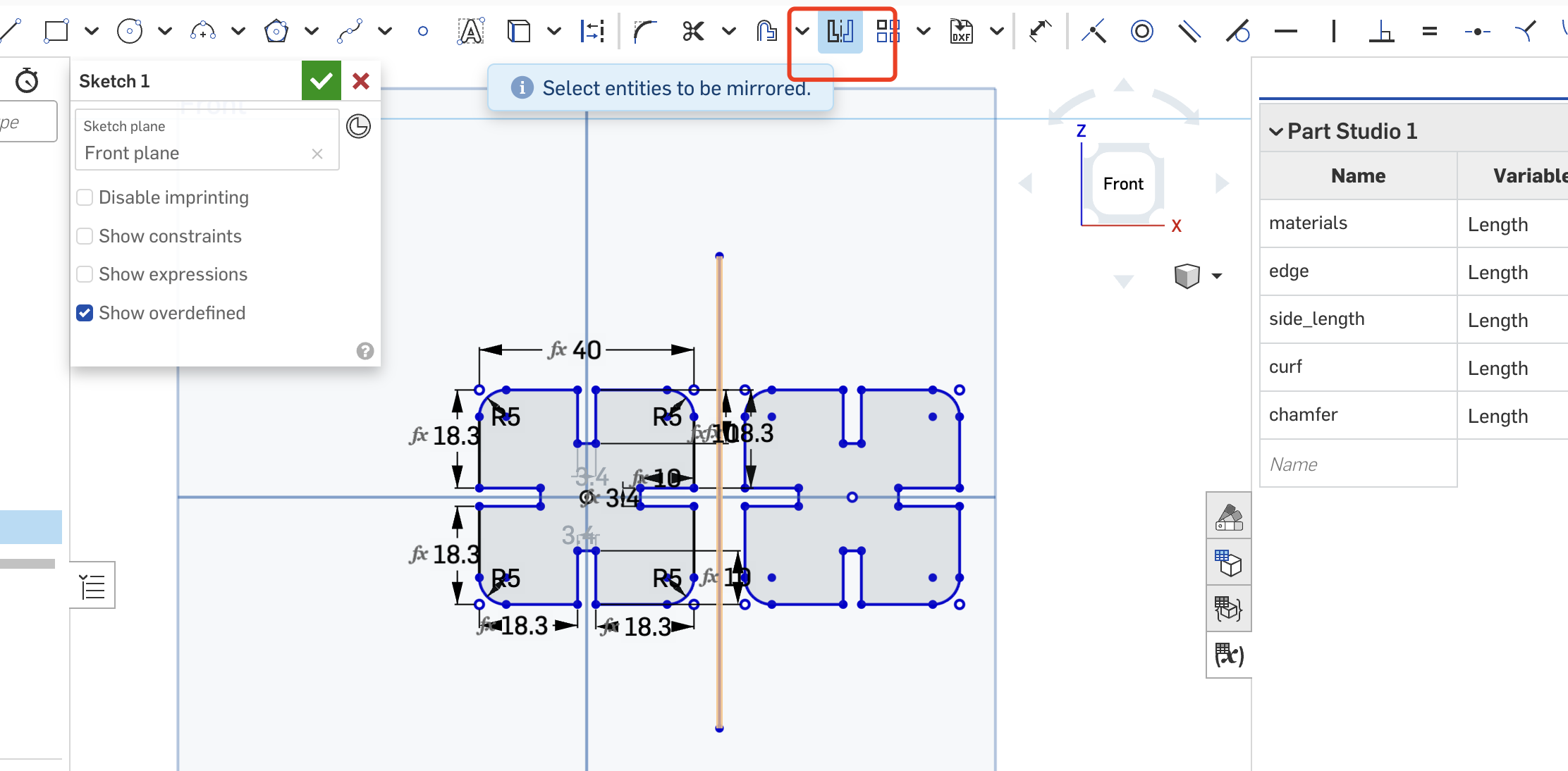This screenshot has height=771, width=1568.
Task: Apply the Tangent constraint
Action: click(x=1238, y=31)
